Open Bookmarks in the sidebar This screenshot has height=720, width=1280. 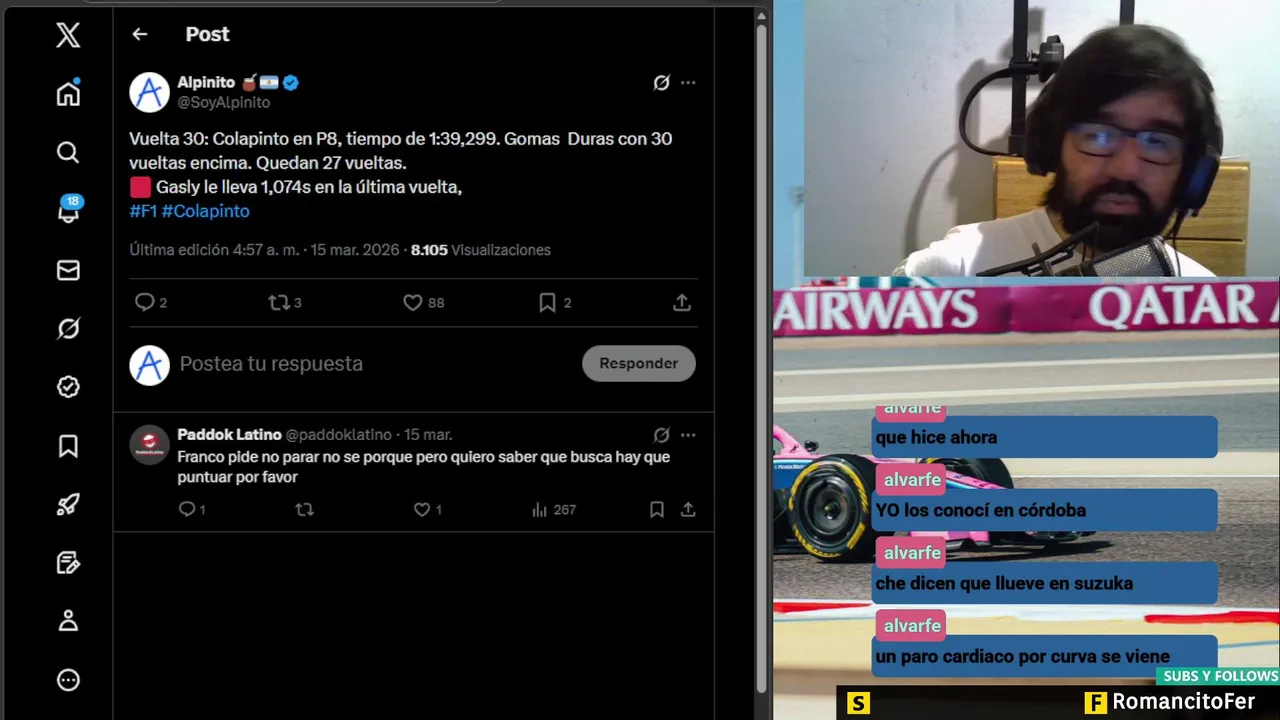pyautogui.click(x=68, y=446)
